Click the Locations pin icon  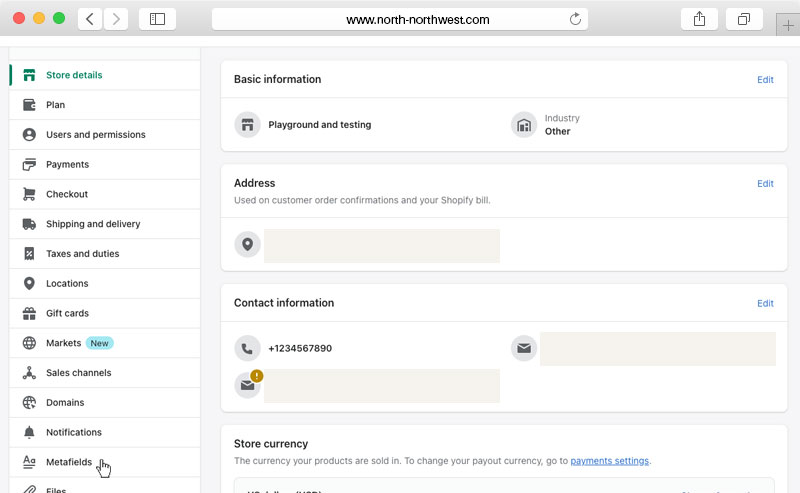tap(29, 284)
